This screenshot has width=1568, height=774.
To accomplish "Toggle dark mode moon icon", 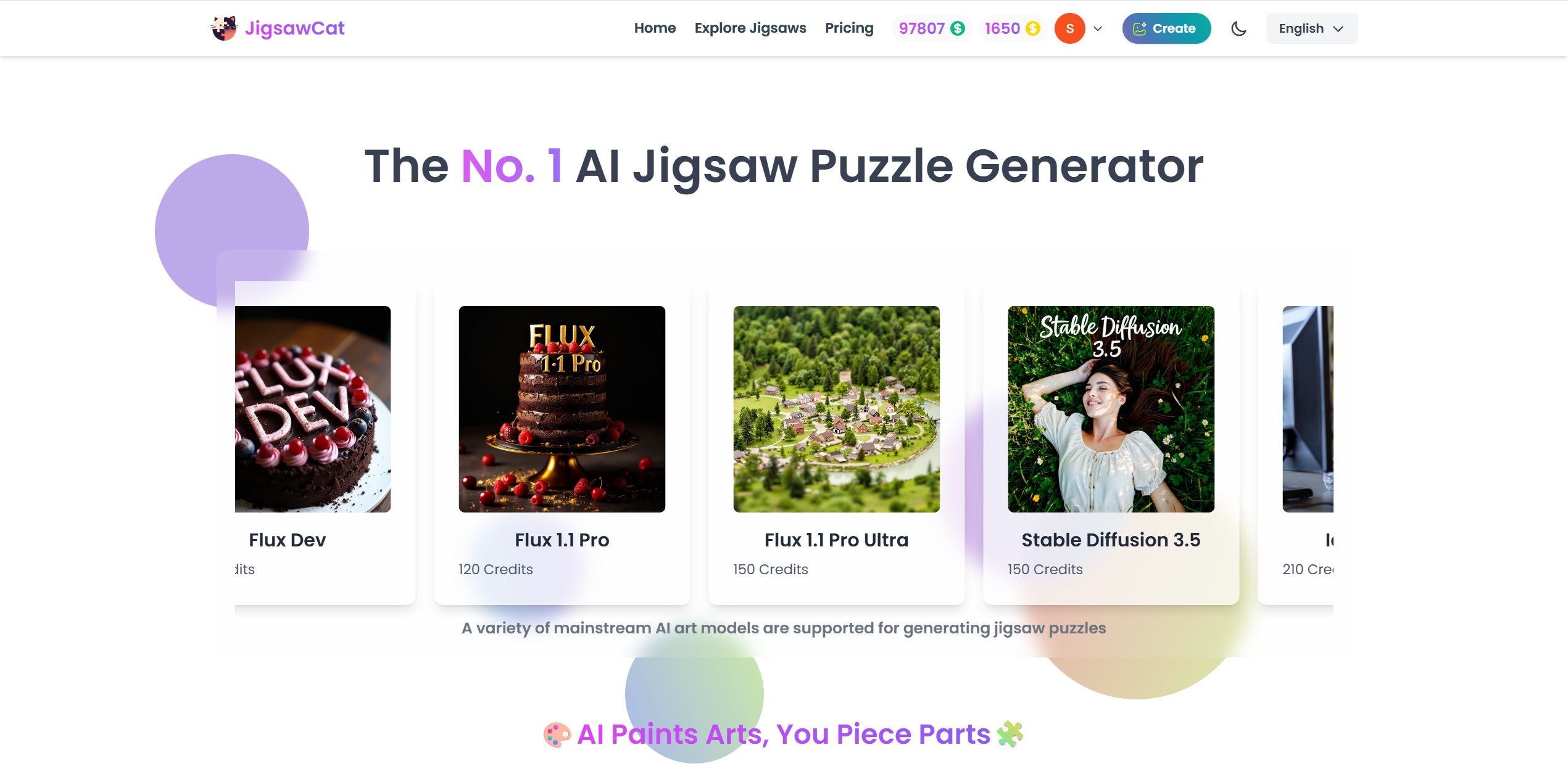I will tap(1238, 28).
